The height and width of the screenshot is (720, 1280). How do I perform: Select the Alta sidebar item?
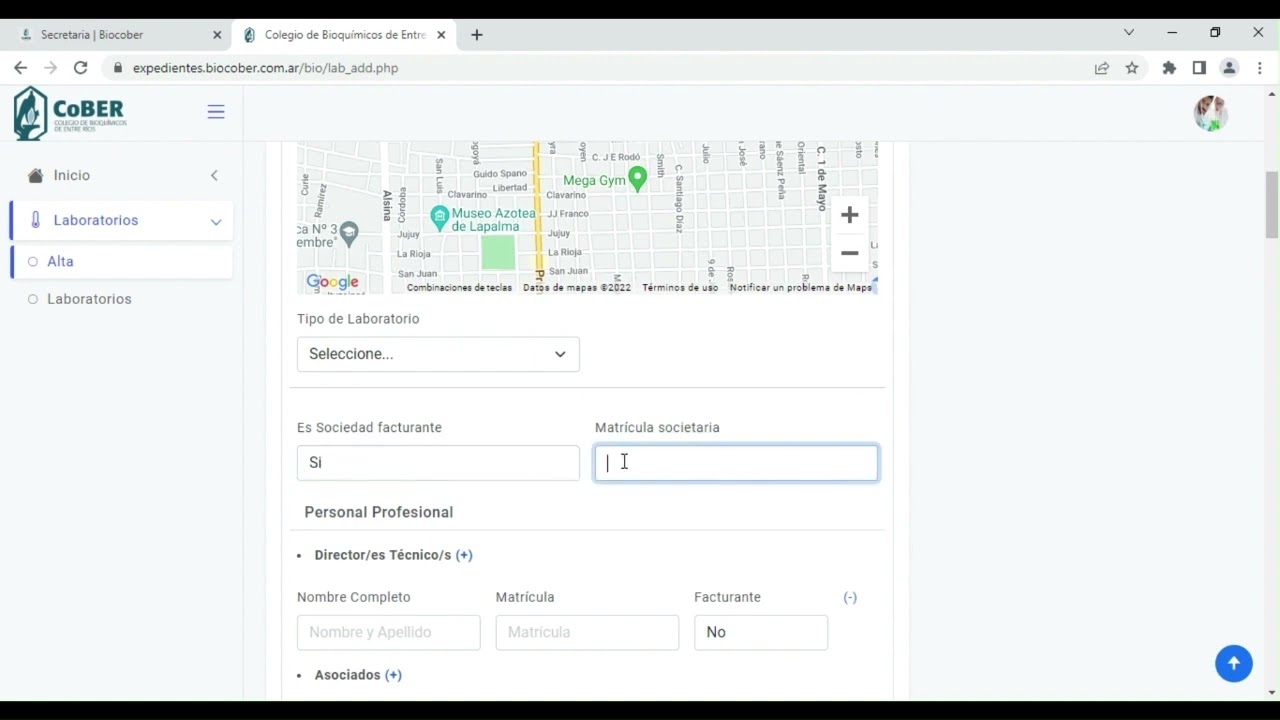coord(61,261)
